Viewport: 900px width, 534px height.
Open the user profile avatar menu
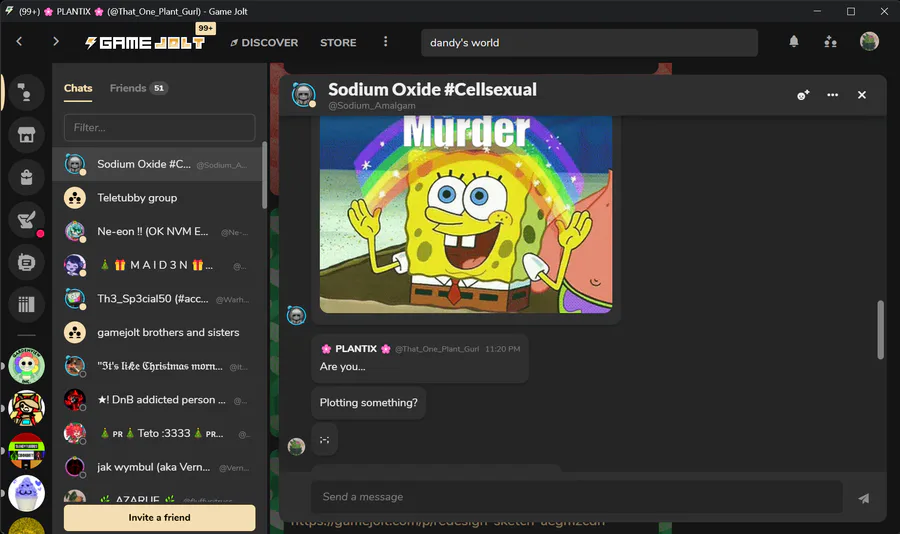[869, 41]
